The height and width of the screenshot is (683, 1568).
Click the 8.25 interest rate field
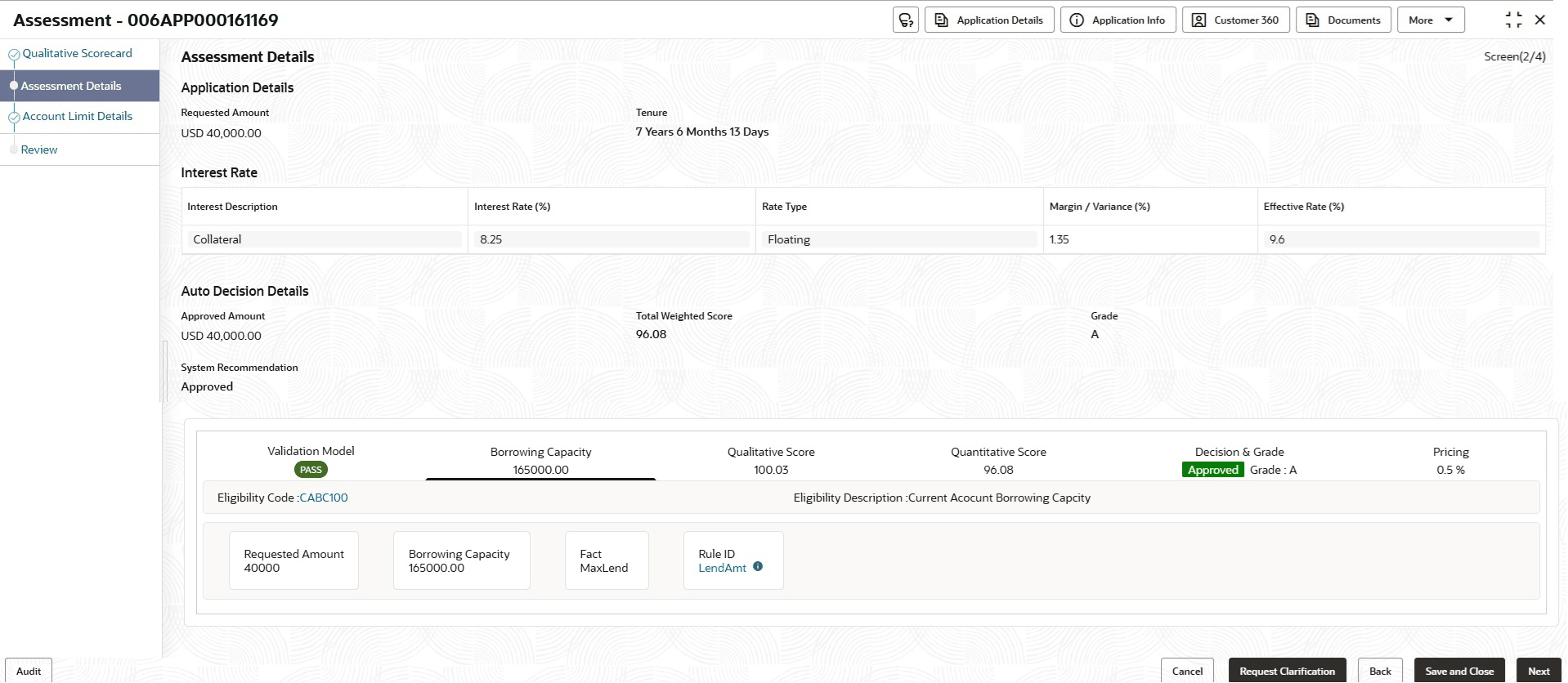(x=612, y=239)
